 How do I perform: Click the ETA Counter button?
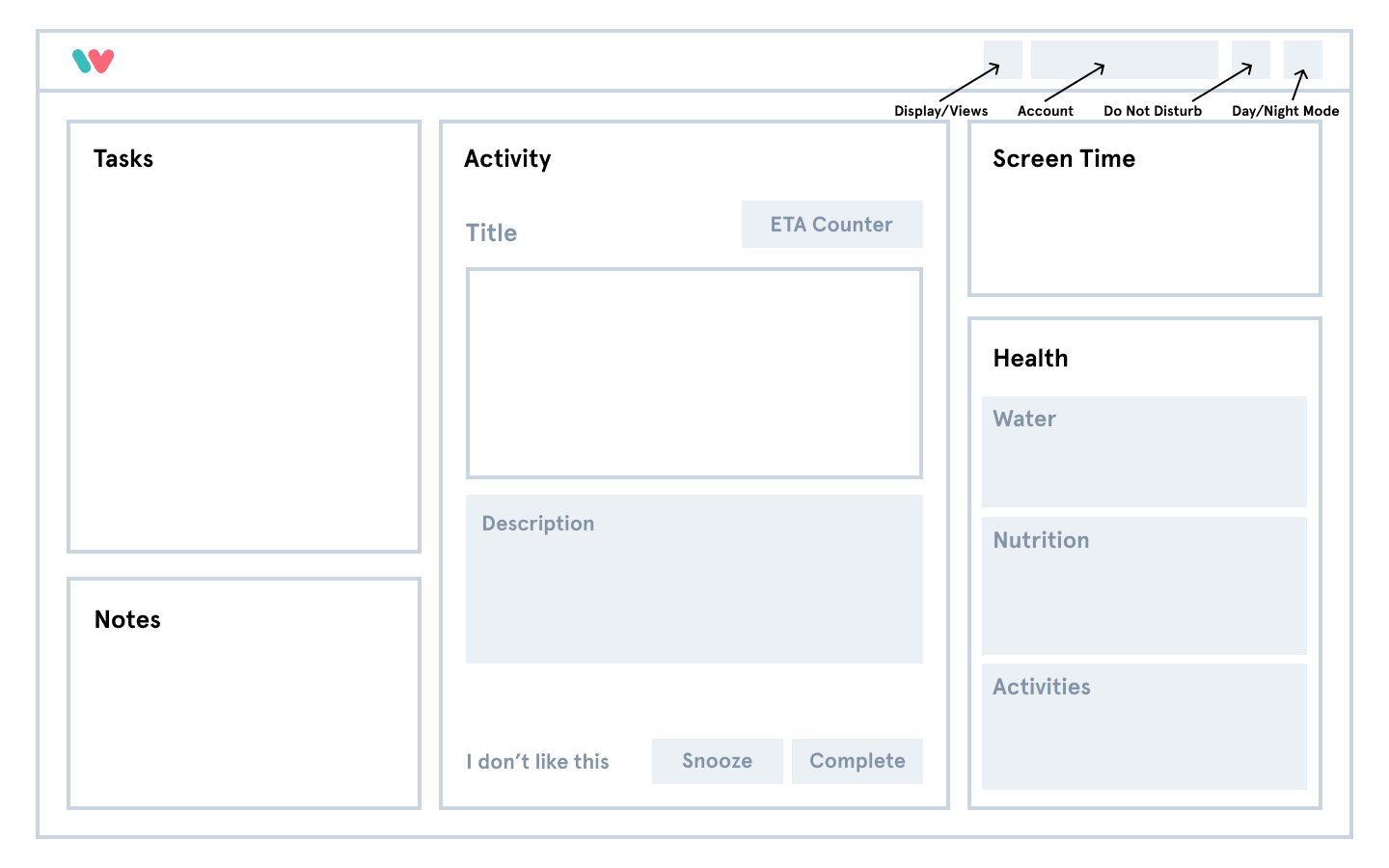pos(832,224)
